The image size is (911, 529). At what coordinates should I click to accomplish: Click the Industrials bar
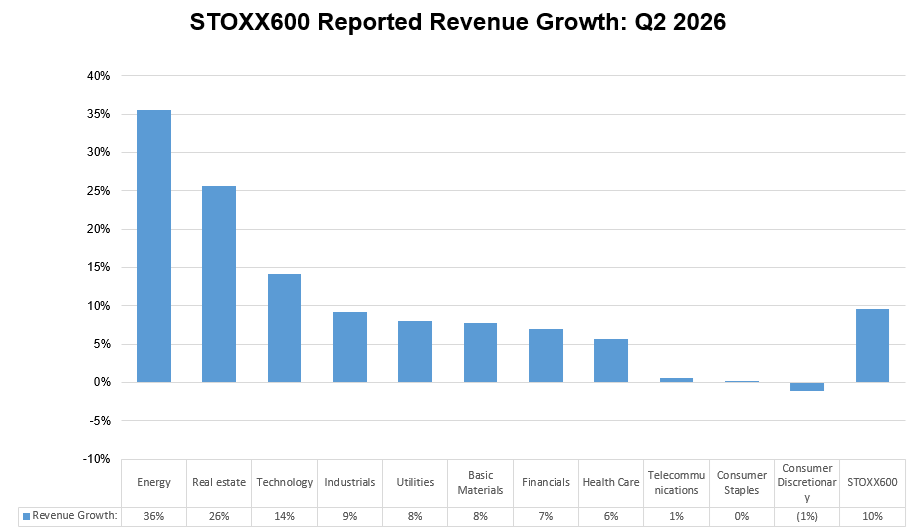tap(350, 347)
